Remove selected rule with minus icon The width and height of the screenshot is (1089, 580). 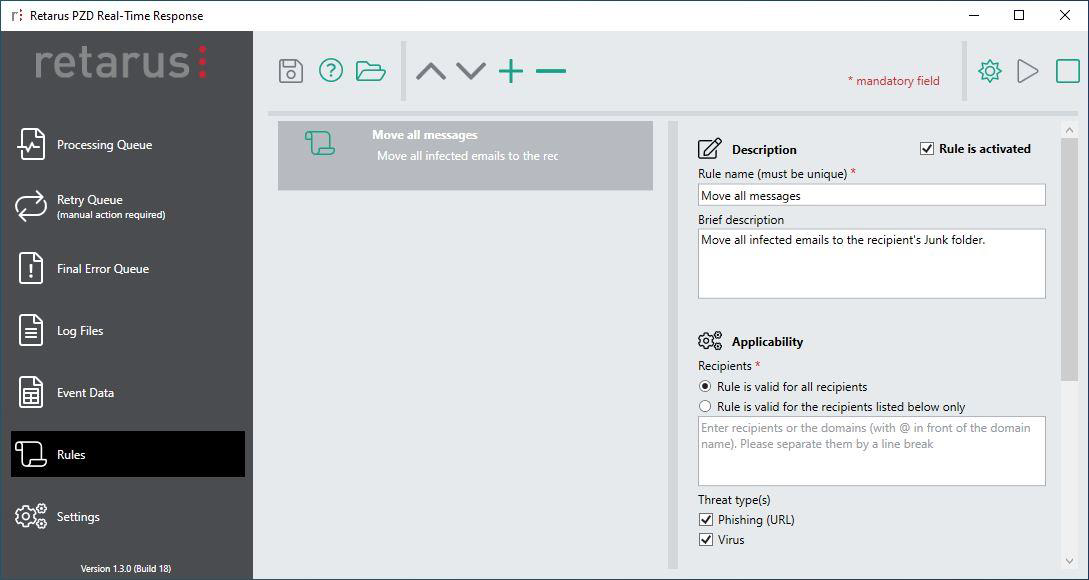(x=551, y=71)
